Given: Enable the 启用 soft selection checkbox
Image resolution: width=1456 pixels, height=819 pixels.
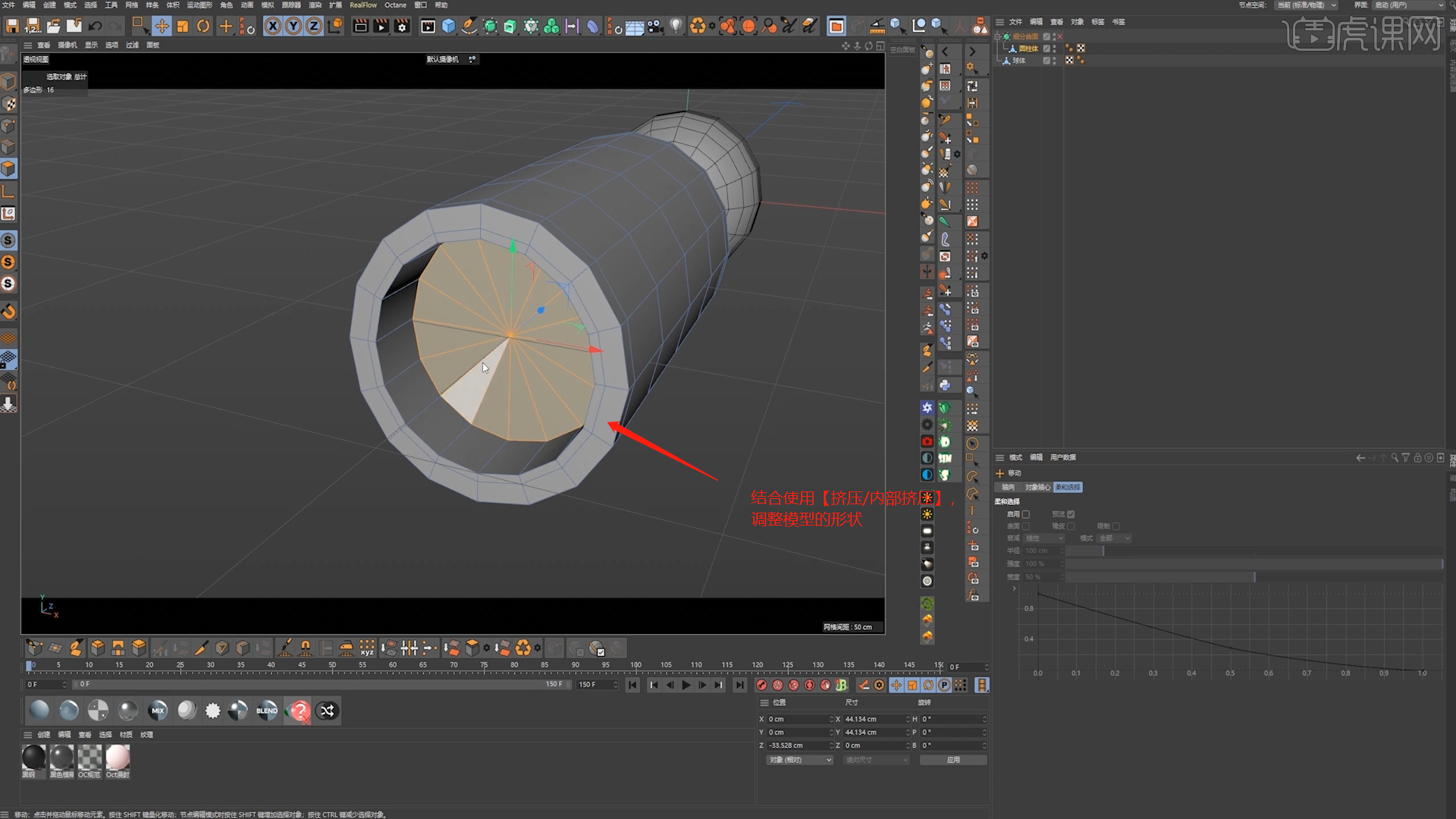Looking at the screenshot, I should (1026, 514).
